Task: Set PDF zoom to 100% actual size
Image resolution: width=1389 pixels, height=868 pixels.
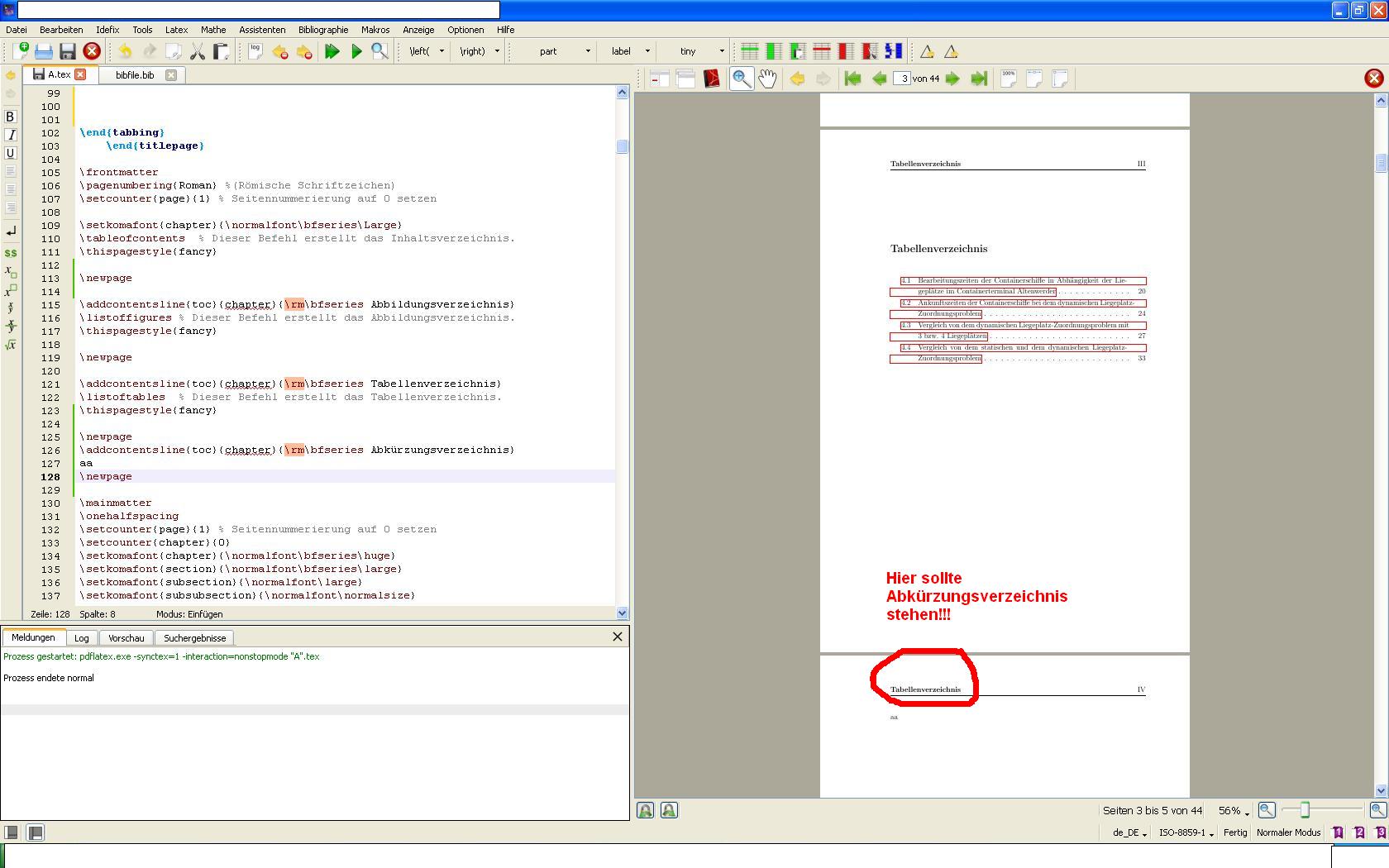Action: 1009,79
